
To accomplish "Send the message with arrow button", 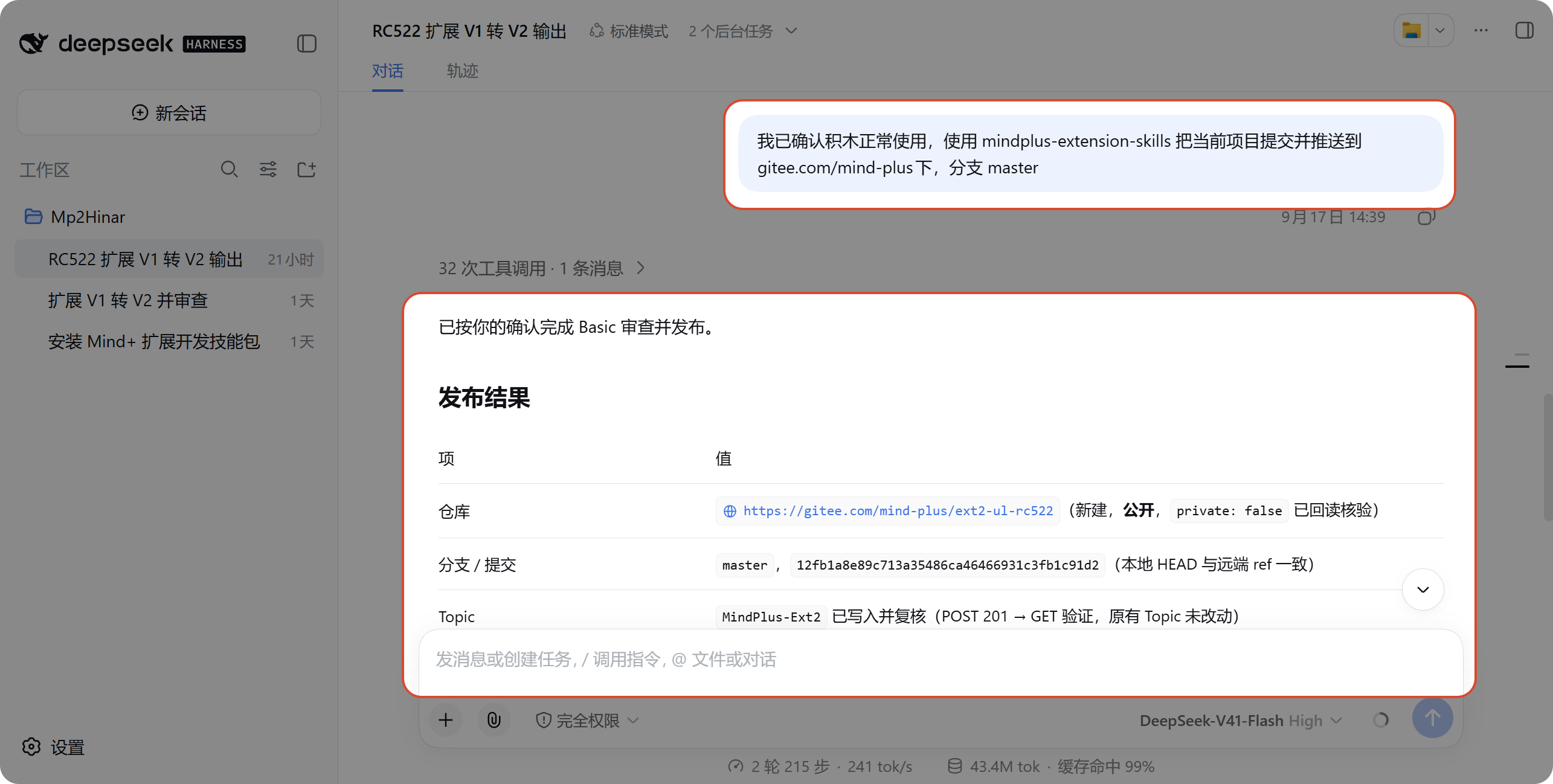I will point(1432,718).
